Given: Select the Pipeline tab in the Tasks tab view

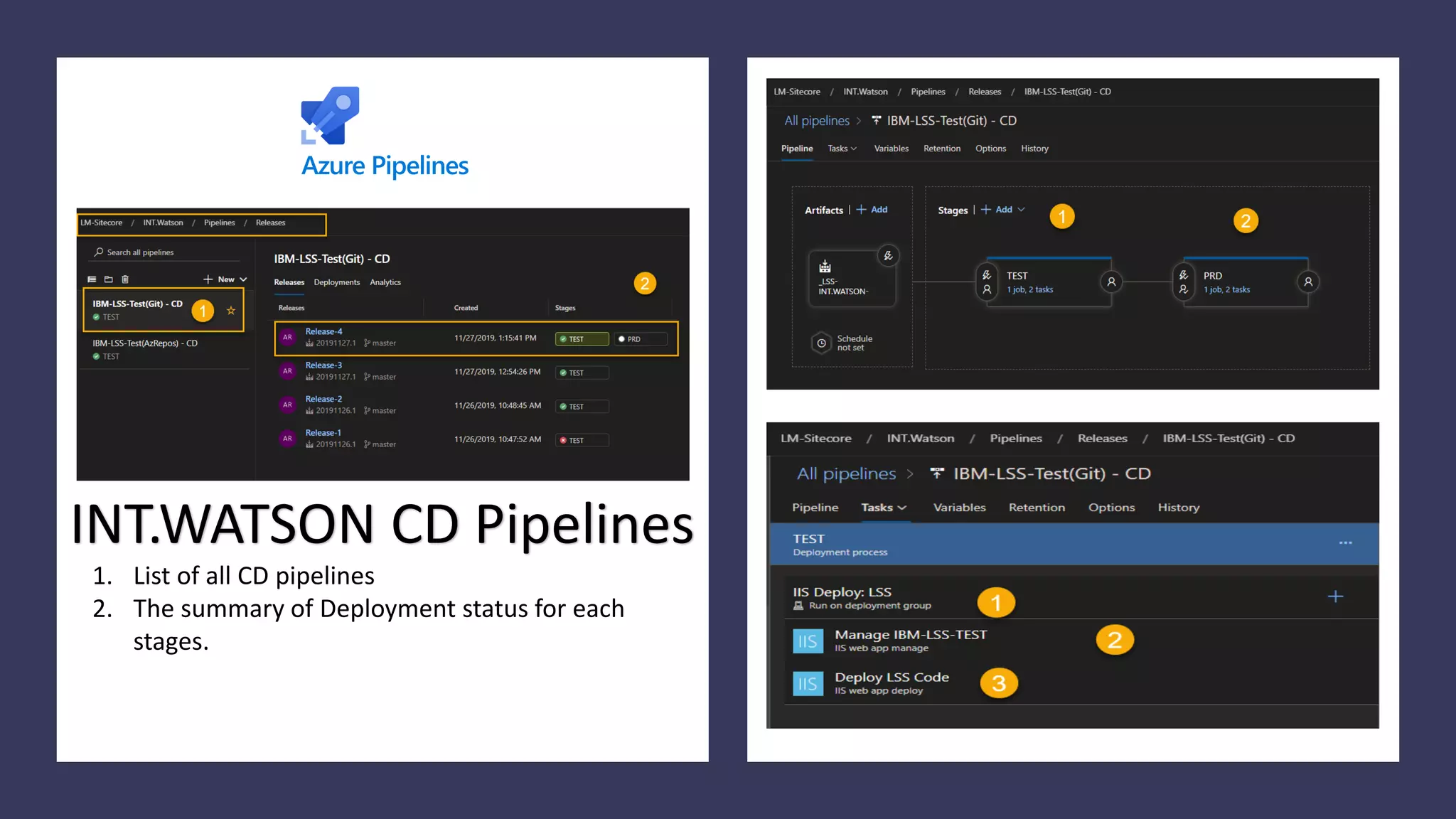Looking at the screenshot, I should click(815, 508).
